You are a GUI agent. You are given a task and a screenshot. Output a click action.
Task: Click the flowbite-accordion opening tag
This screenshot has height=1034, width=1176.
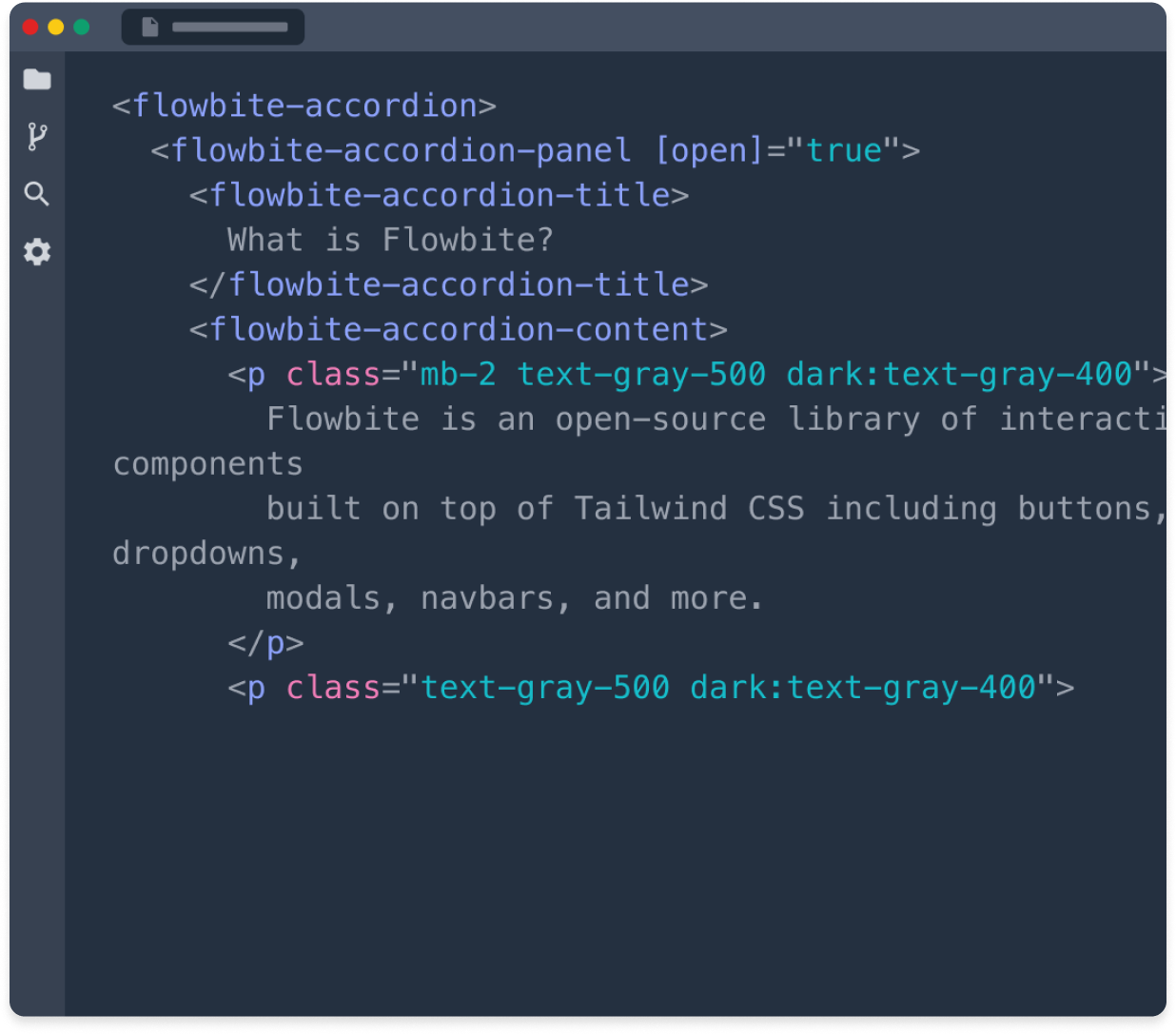(x=304, y=106)
